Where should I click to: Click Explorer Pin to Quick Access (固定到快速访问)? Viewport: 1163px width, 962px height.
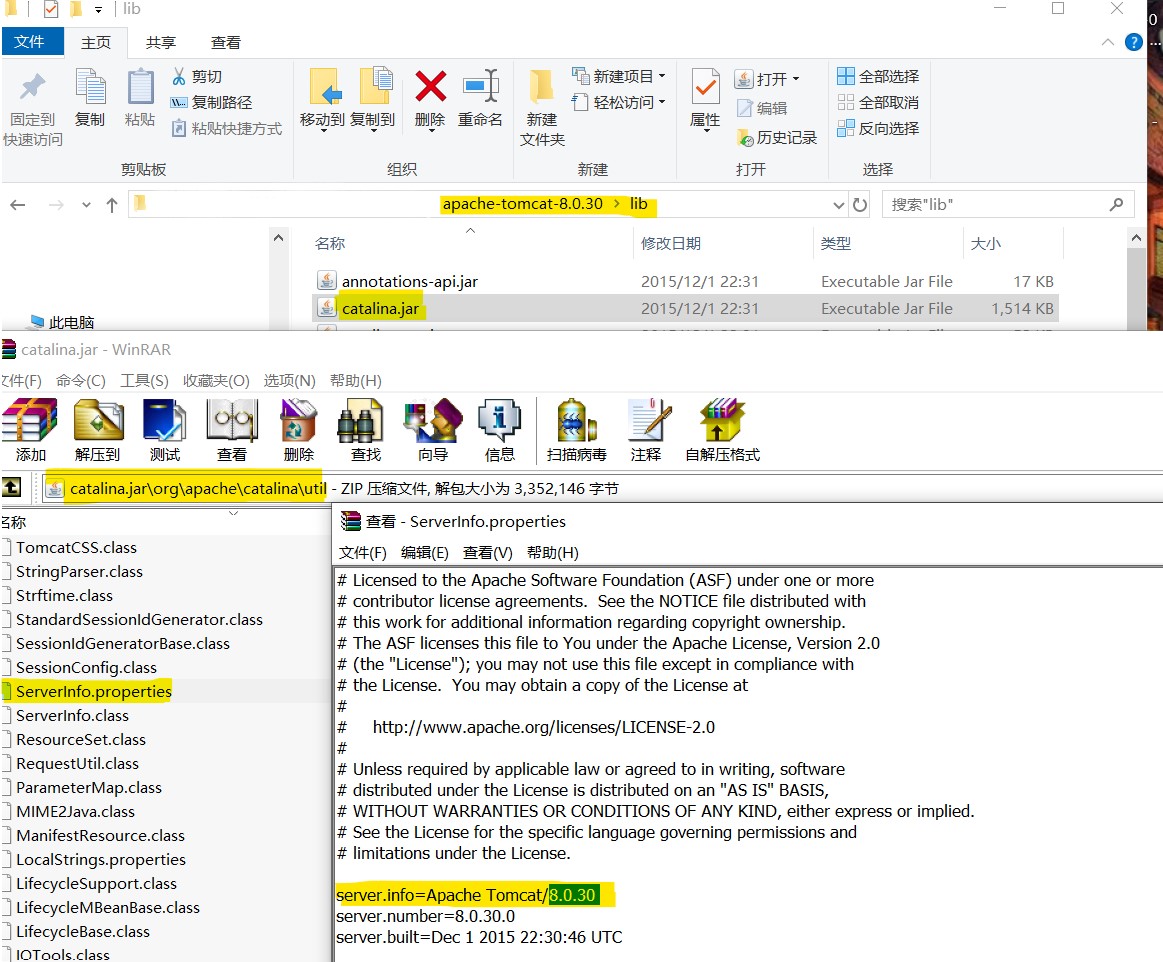(x=33, y=108)
